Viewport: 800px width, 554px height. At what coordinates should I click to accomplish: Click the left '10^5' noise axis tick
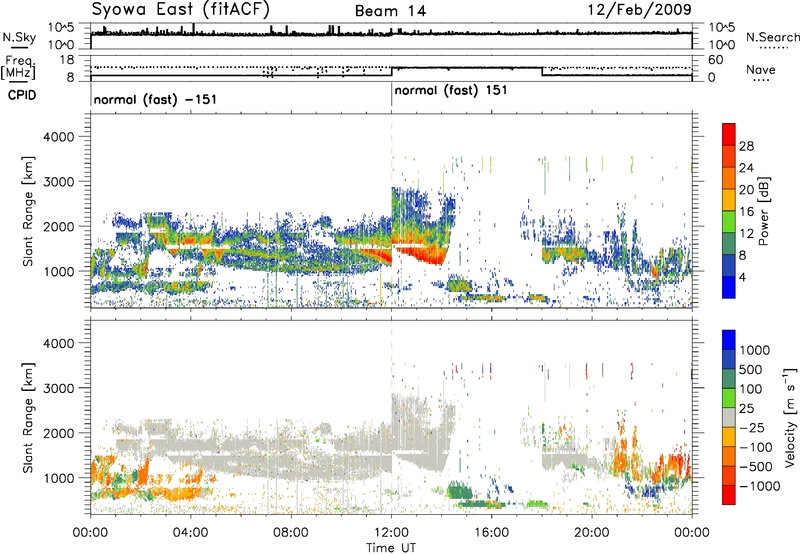pyautogui.click(x=61, y=27)
